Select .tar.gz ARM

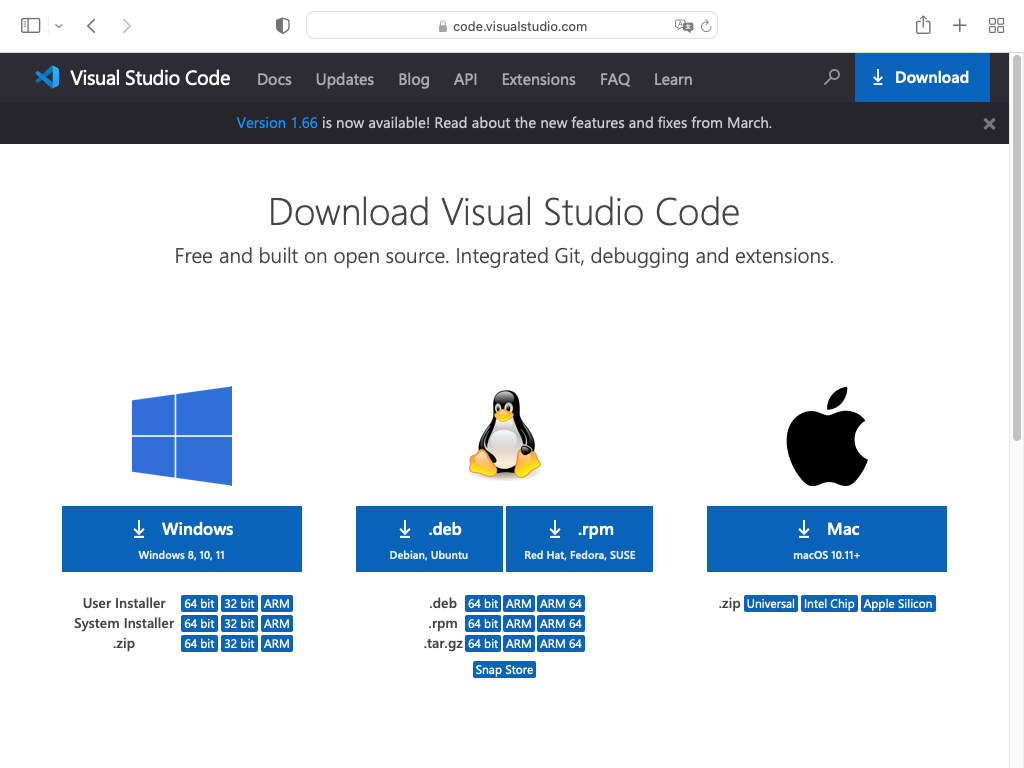pos(519,644)
